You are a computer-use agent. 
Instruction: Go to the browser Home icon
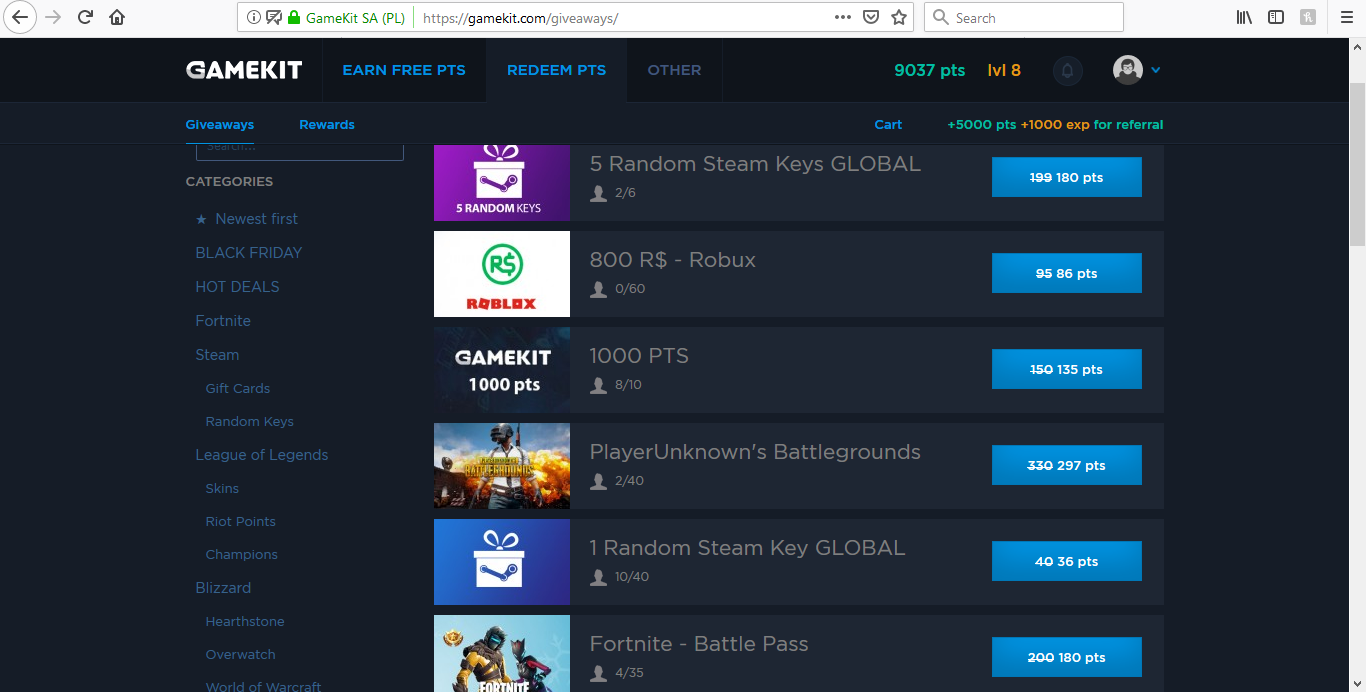click(x=117, y=17)
